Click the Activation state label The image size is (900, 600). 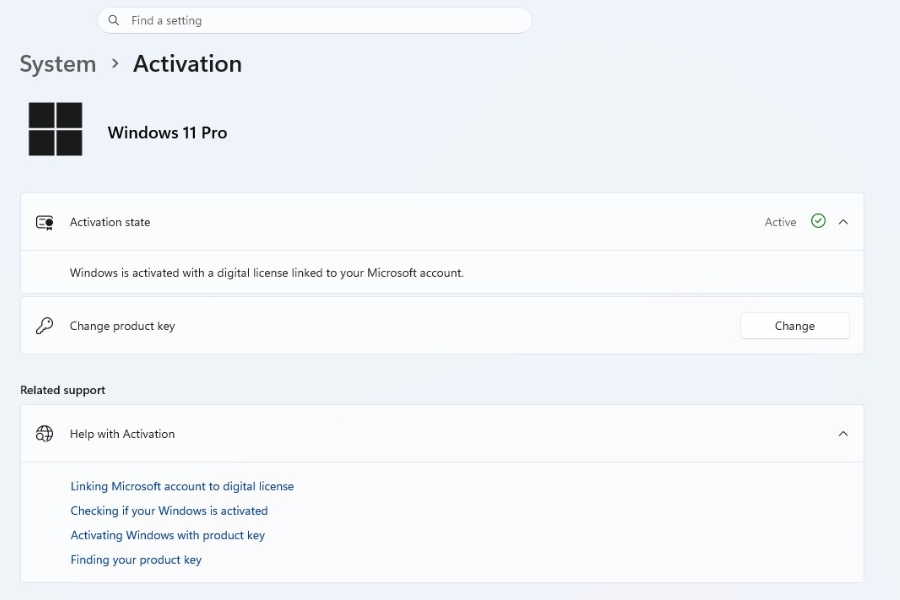point(110,222)
